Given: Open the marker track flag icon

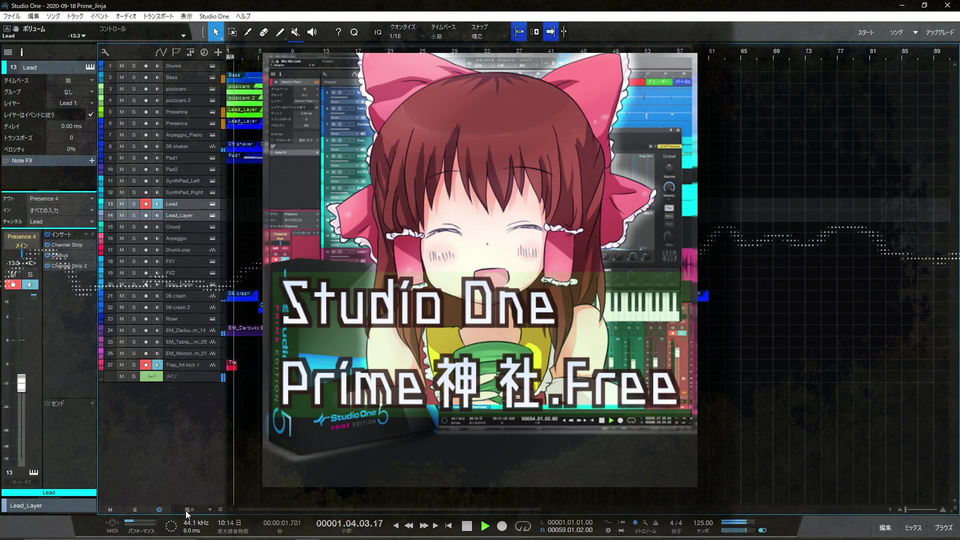Looking at the screenshot, I should [x=176, y=53].
